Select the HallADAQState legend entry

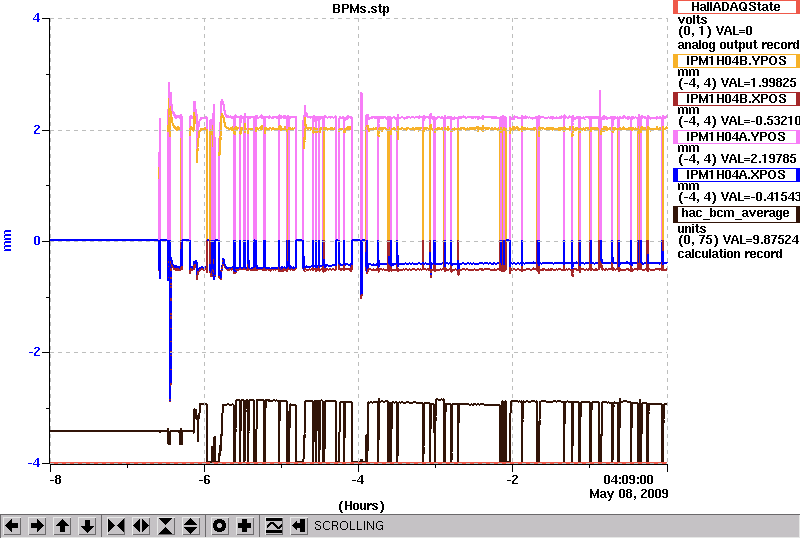(x=736, y=7)
